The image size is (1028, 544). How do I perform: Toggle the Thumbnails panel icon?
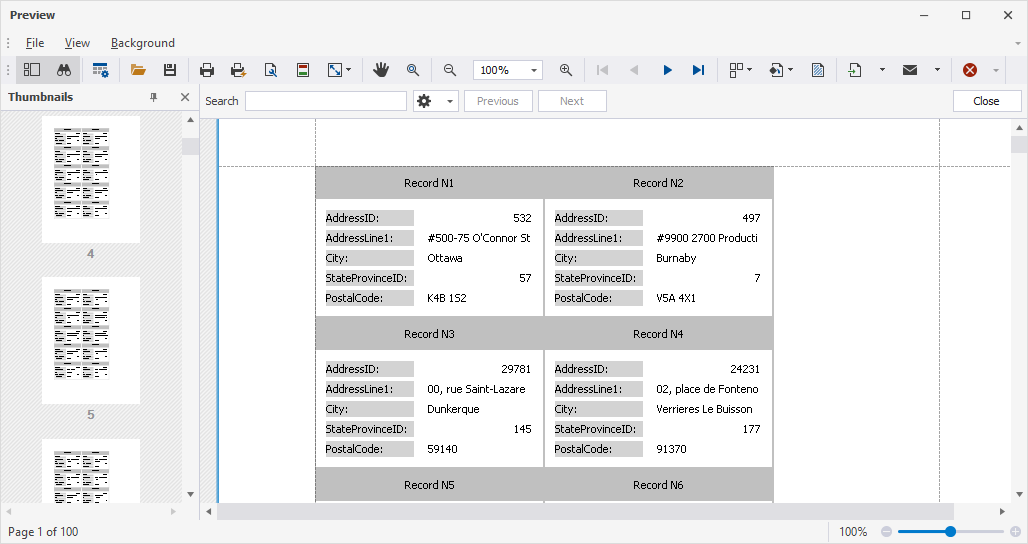32,69
